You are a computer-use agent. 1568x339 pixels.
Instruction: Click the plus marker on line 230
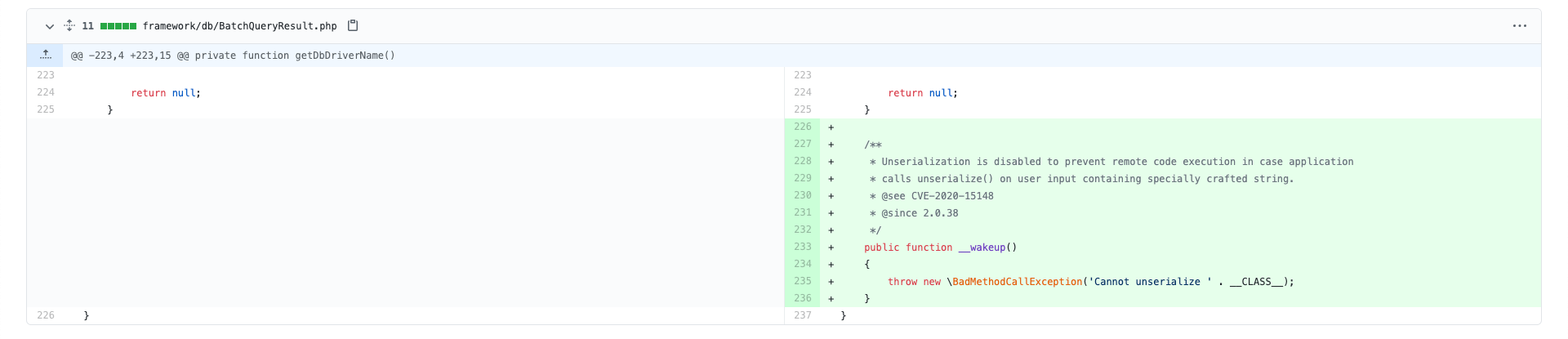click(x=831, y=196)
